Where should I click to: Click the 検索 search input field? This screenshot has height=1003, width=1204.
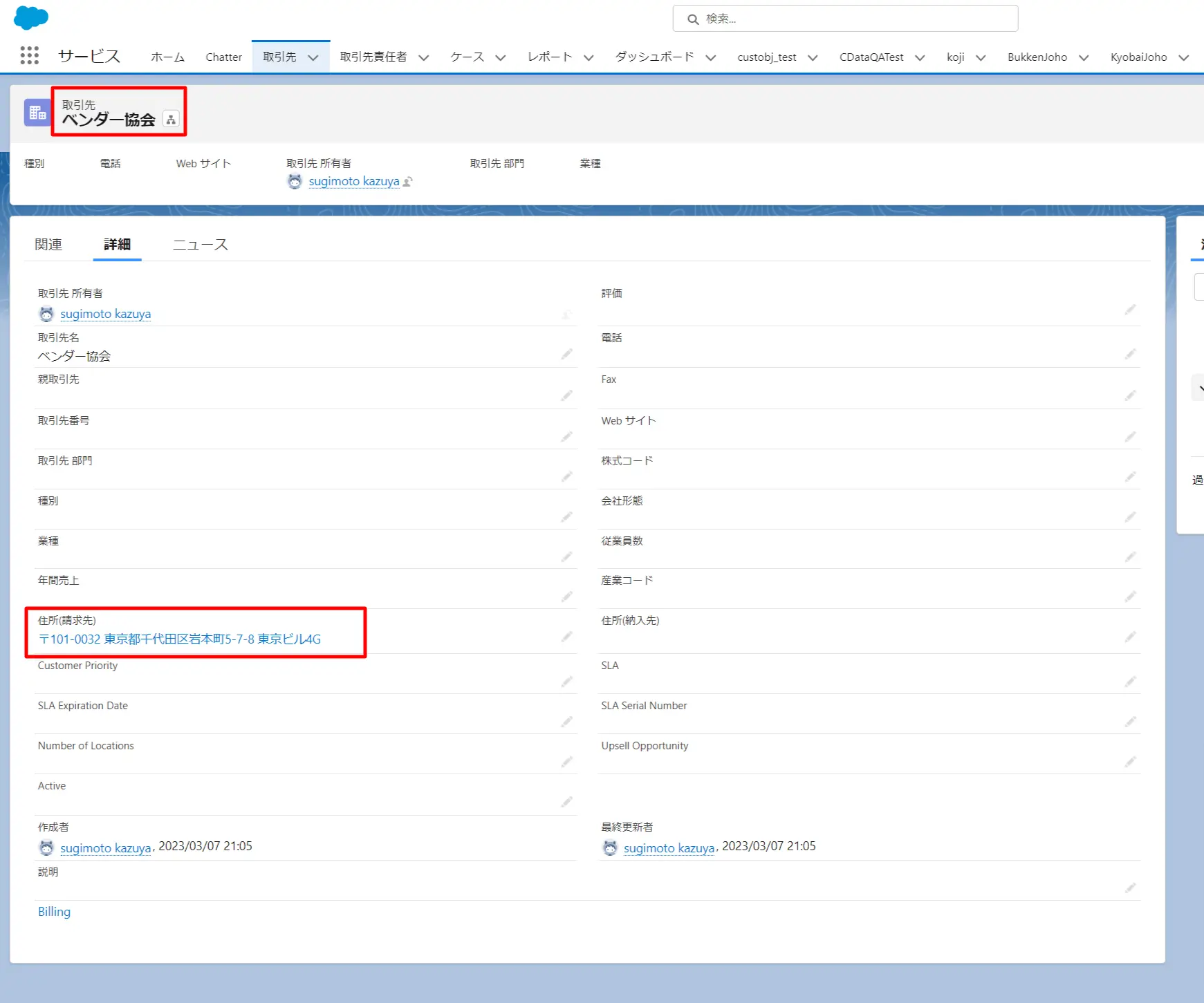click(x=845, y=19)
